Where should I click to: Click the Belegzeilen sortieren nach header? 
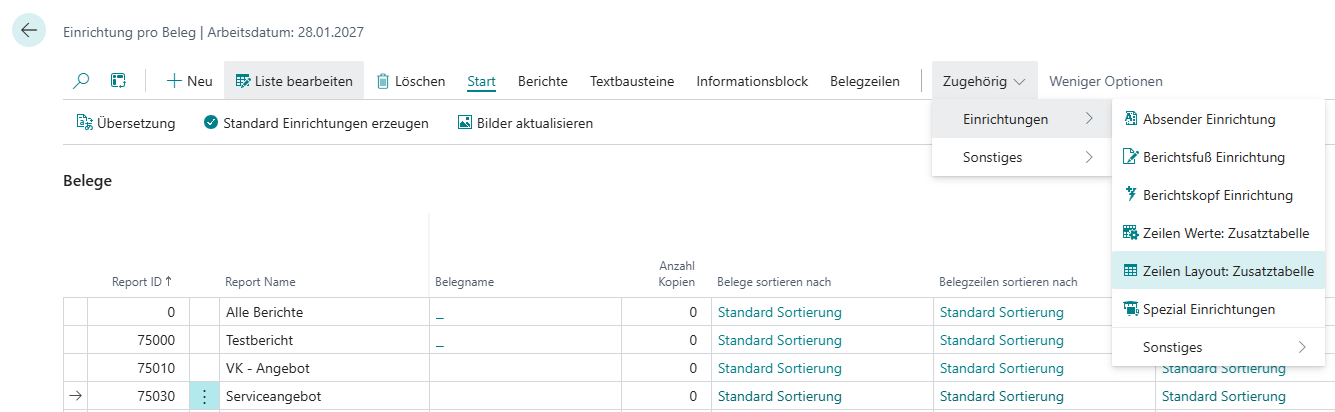click(x=1008, y=282)
